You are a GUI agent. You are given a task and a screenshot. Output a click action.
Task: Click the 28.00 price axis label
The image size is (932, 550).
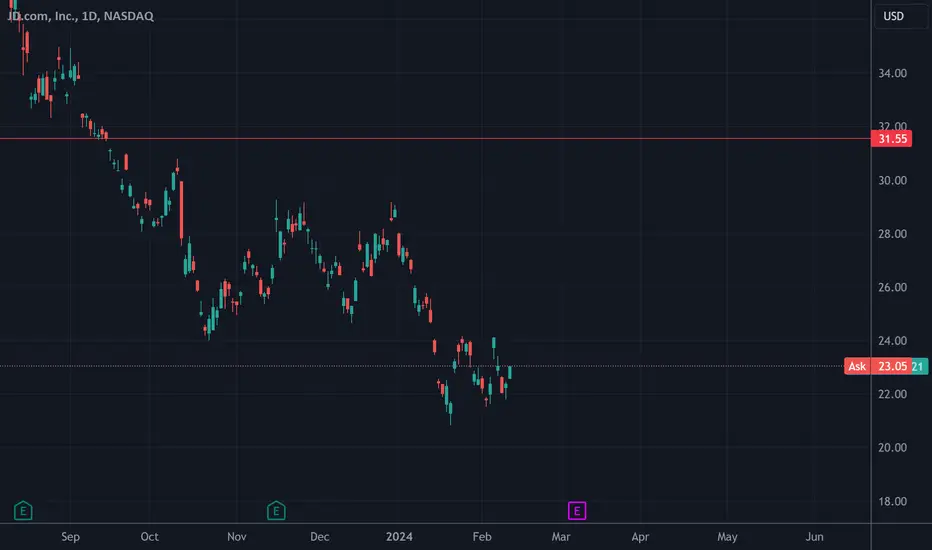(x=892, y=234)
